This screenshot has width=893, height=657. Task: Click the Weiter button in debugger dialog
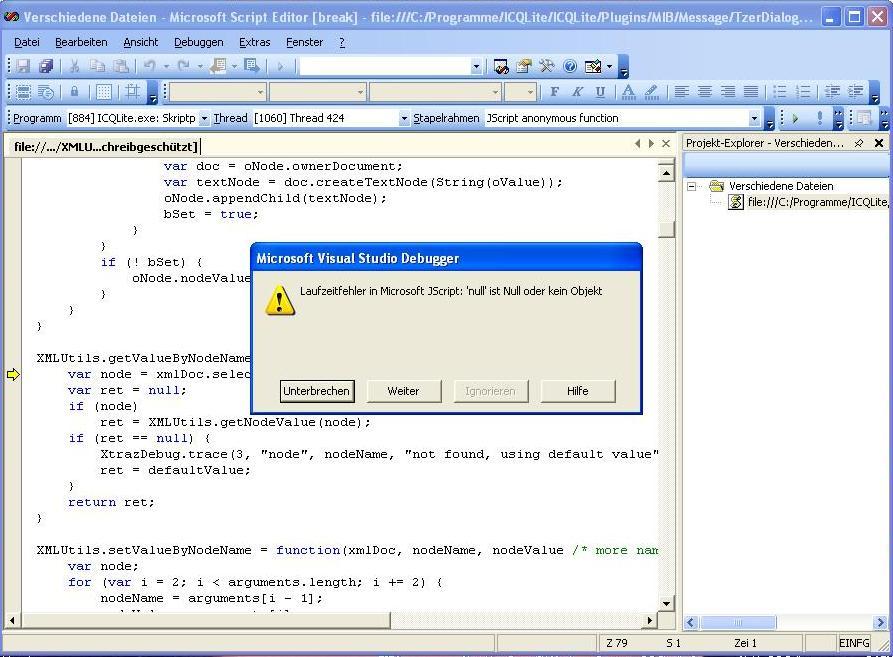click(403, 391)
